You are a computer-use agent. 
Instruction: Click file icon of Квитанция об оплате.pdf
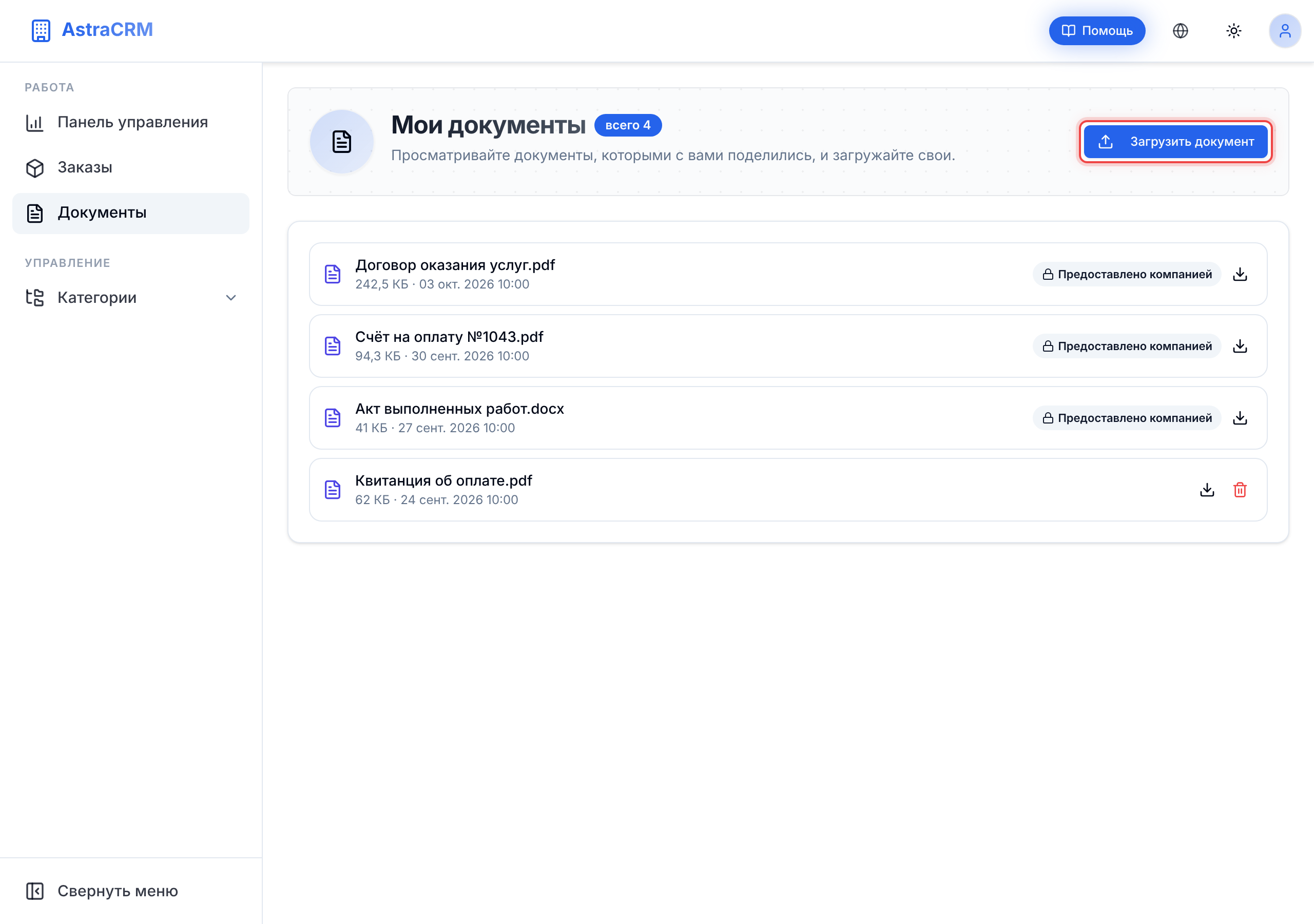coord(333,490)
